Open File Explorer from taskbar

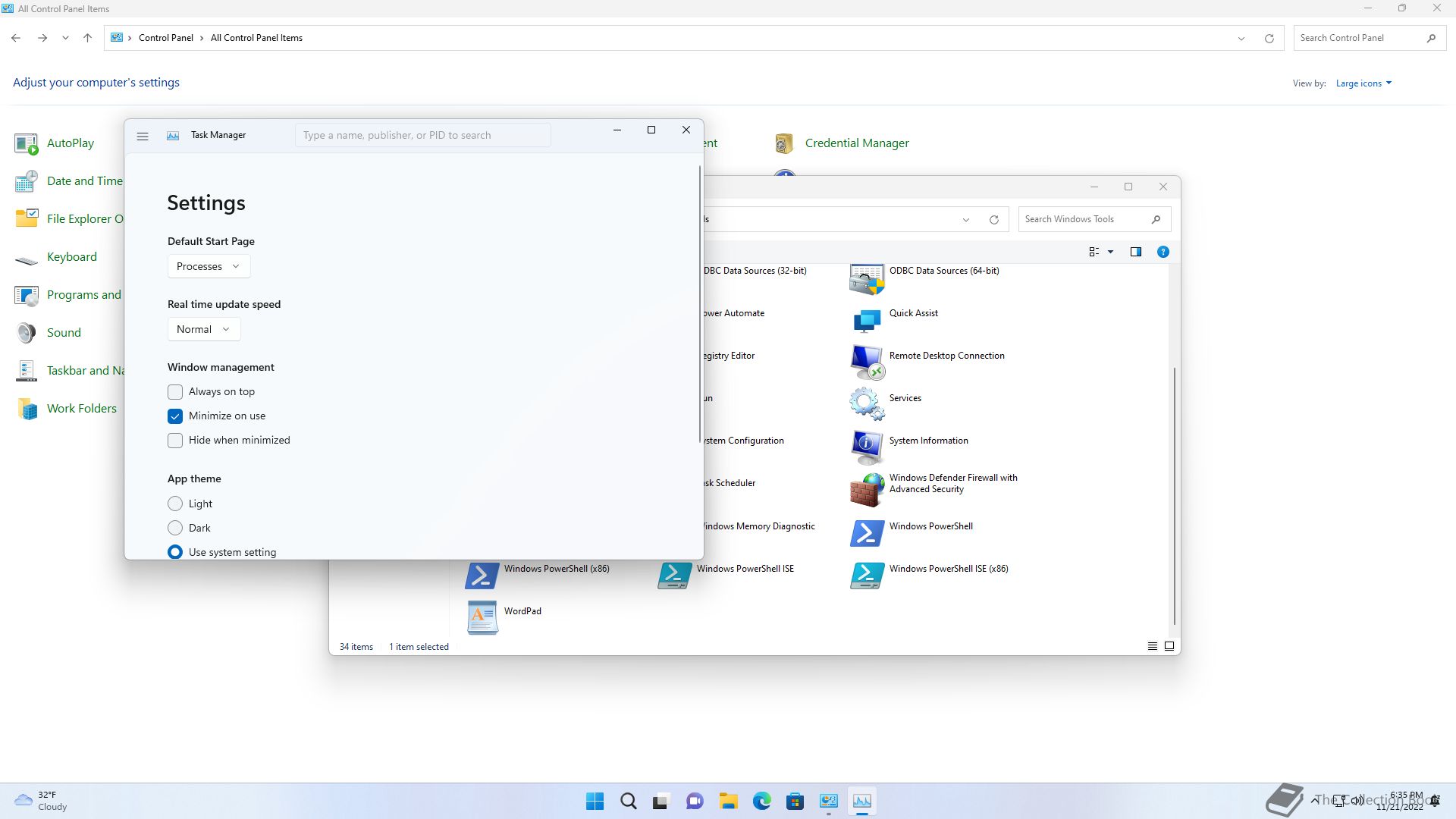point(728,801)
